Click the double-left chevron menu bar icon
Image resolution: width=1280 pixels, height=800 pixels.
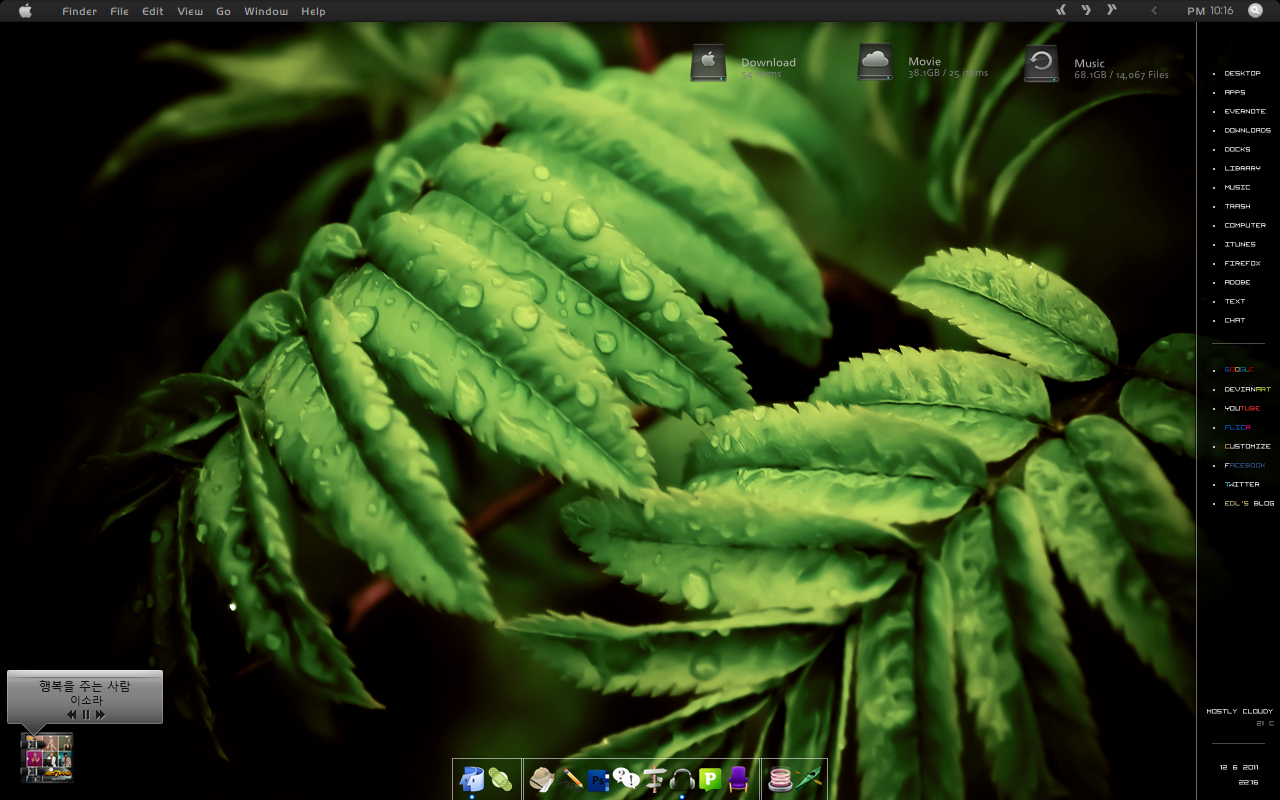(1062, 10)
